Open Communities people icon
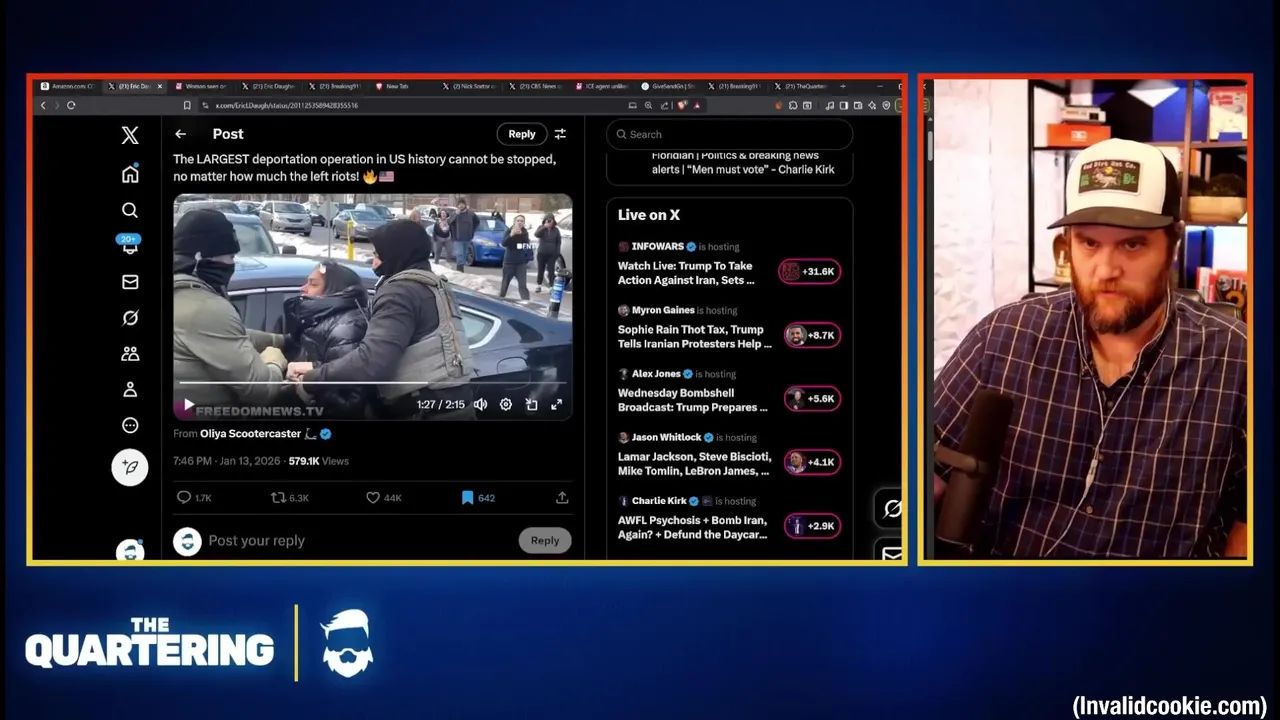 [x=130, y=354]
